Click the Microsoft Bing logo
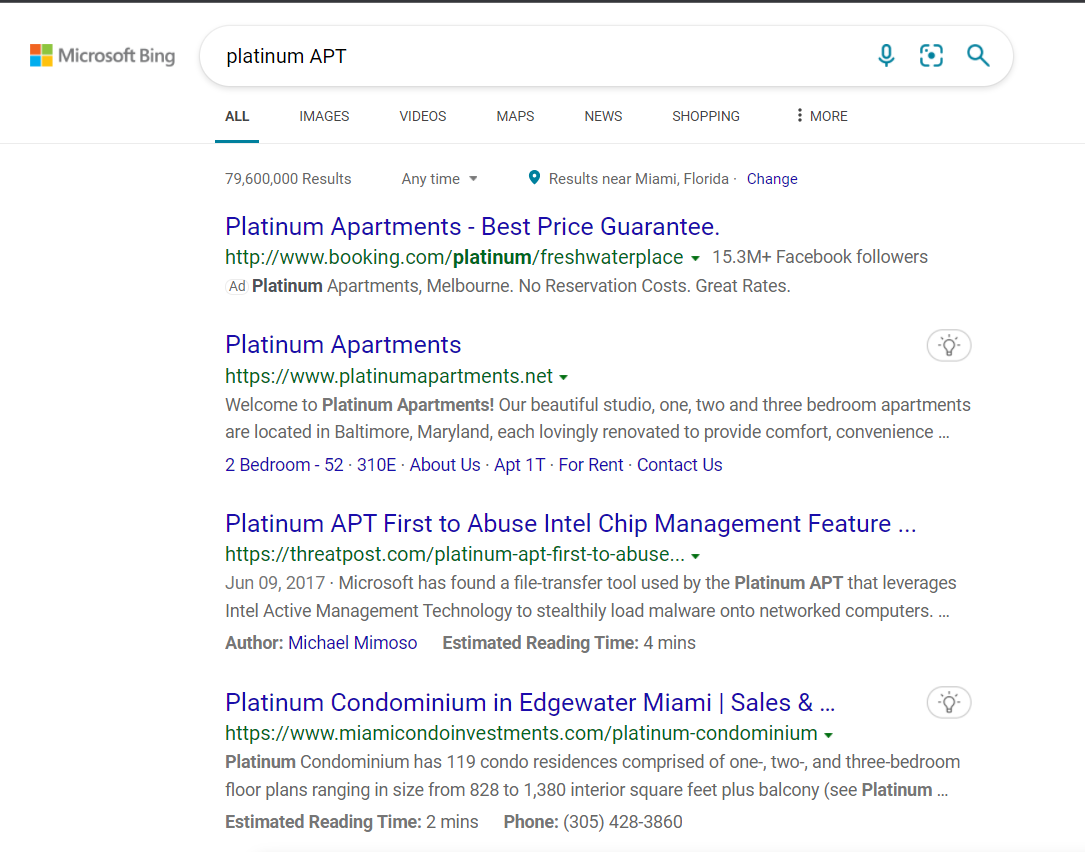The image size is (1085, 852). coord(102,56)
